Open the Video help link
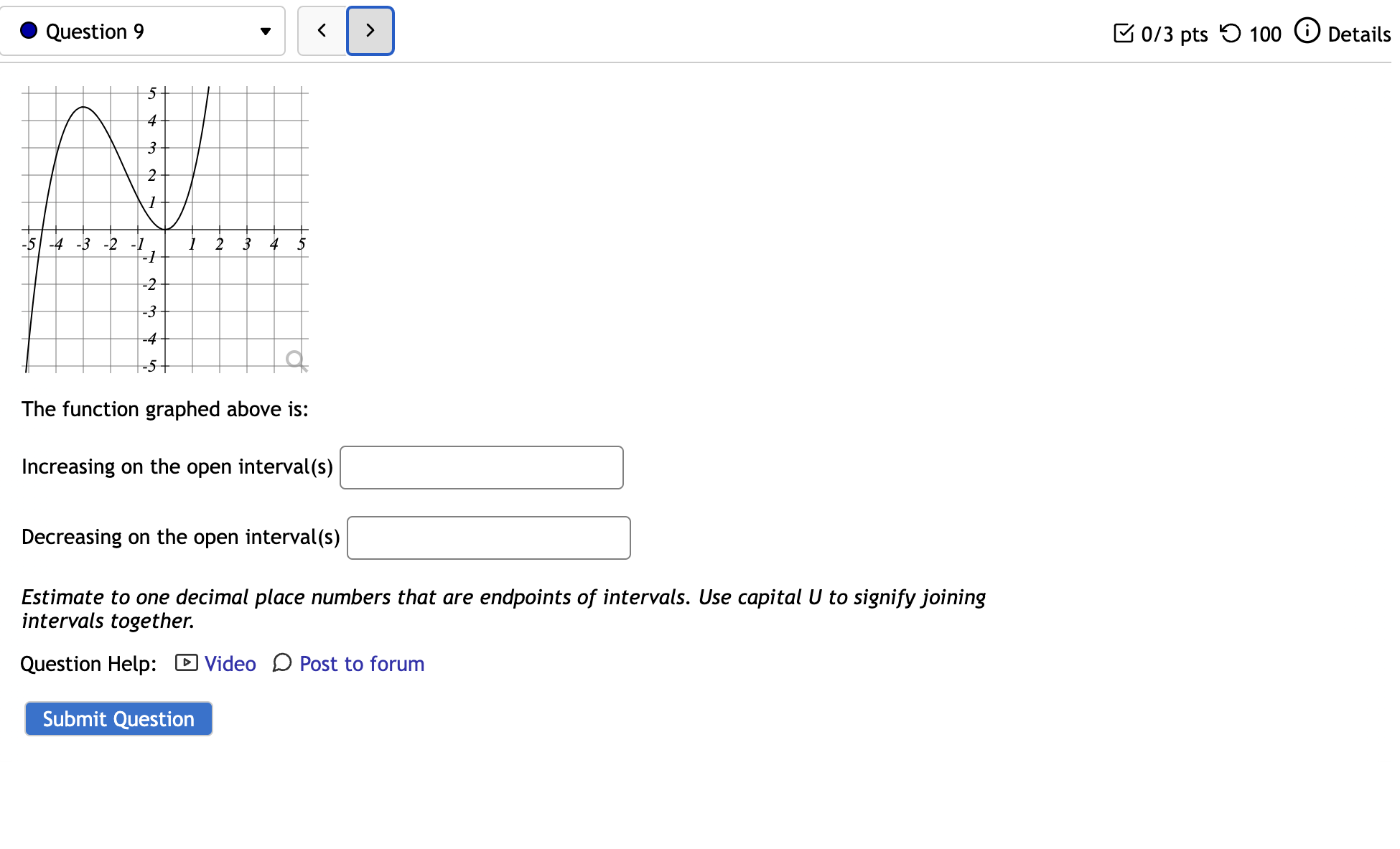This screenshot has height=849, width=1400. point(229,663)
